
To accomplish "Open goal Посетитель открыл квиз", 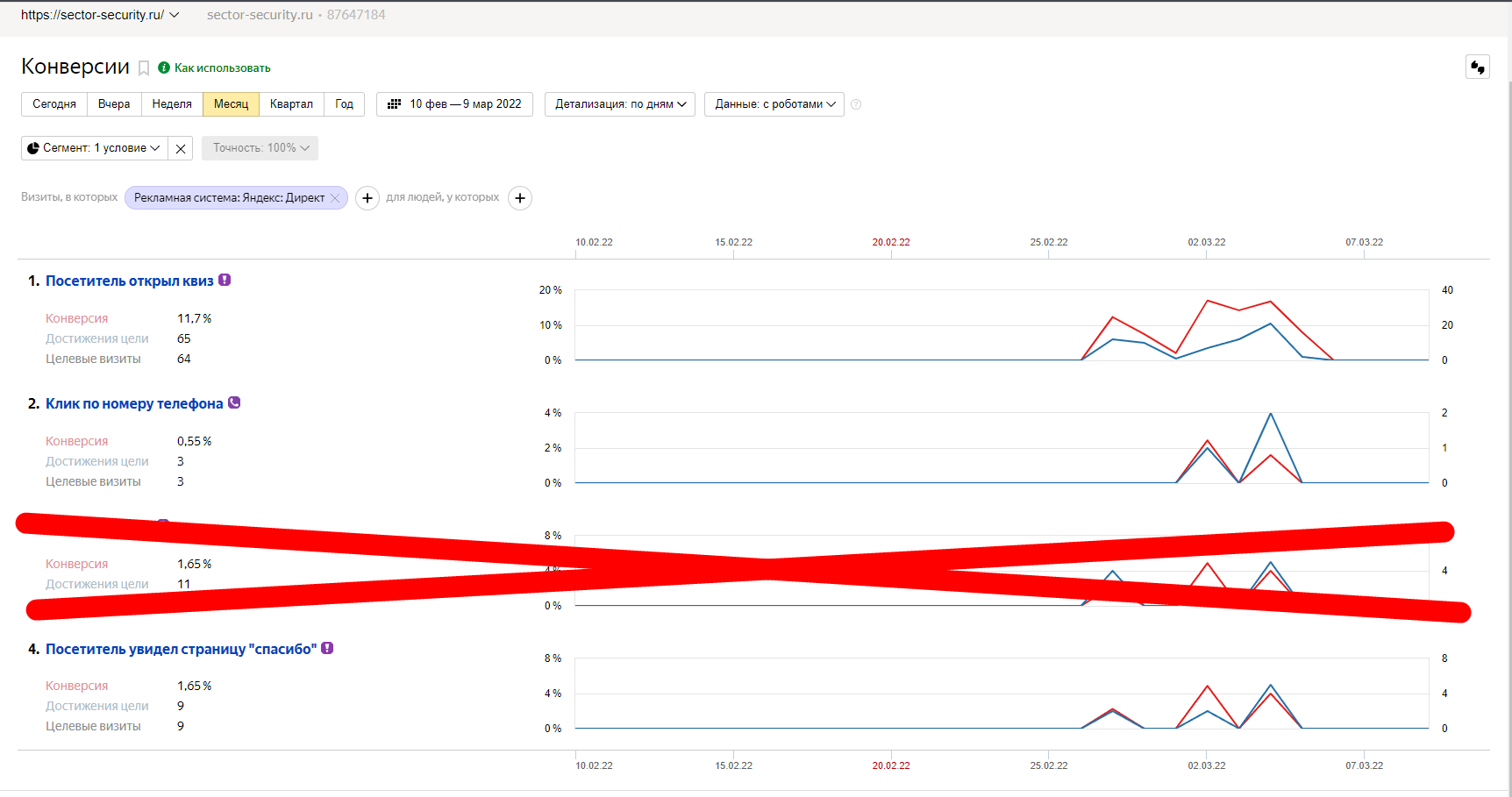I will tap(130, 281).
